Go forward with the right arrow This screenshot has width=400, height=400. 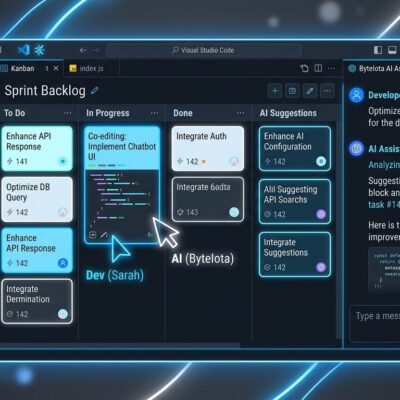point(96,50)
